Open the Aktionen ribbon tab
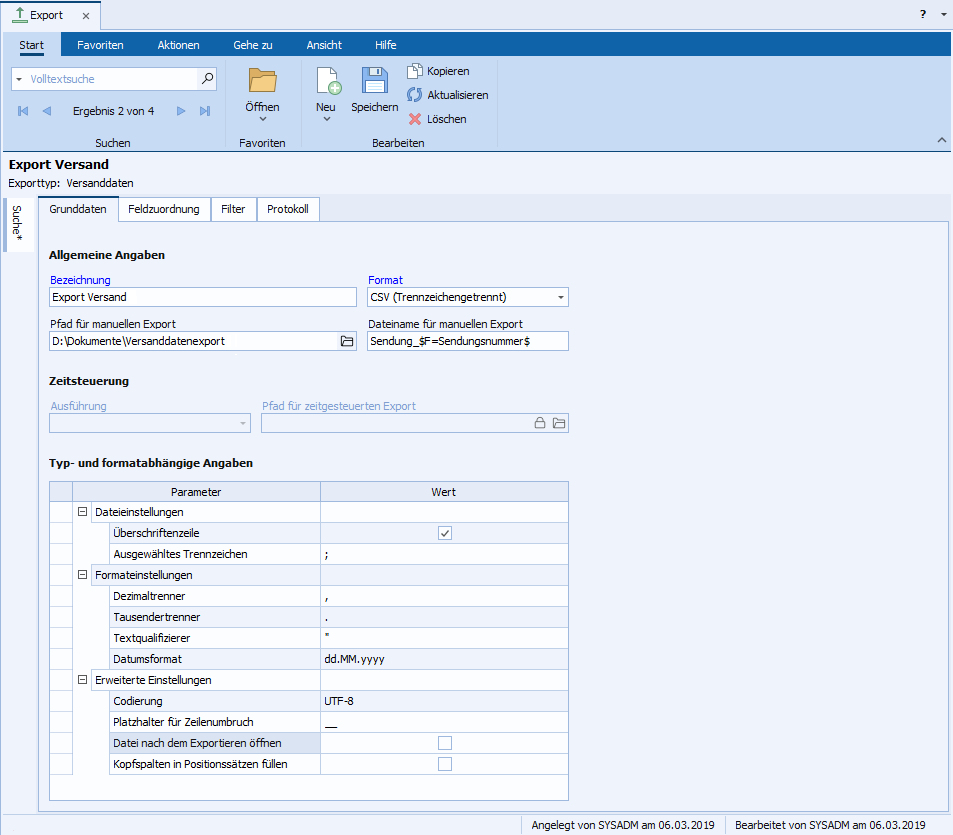 (x=178, y=45)
